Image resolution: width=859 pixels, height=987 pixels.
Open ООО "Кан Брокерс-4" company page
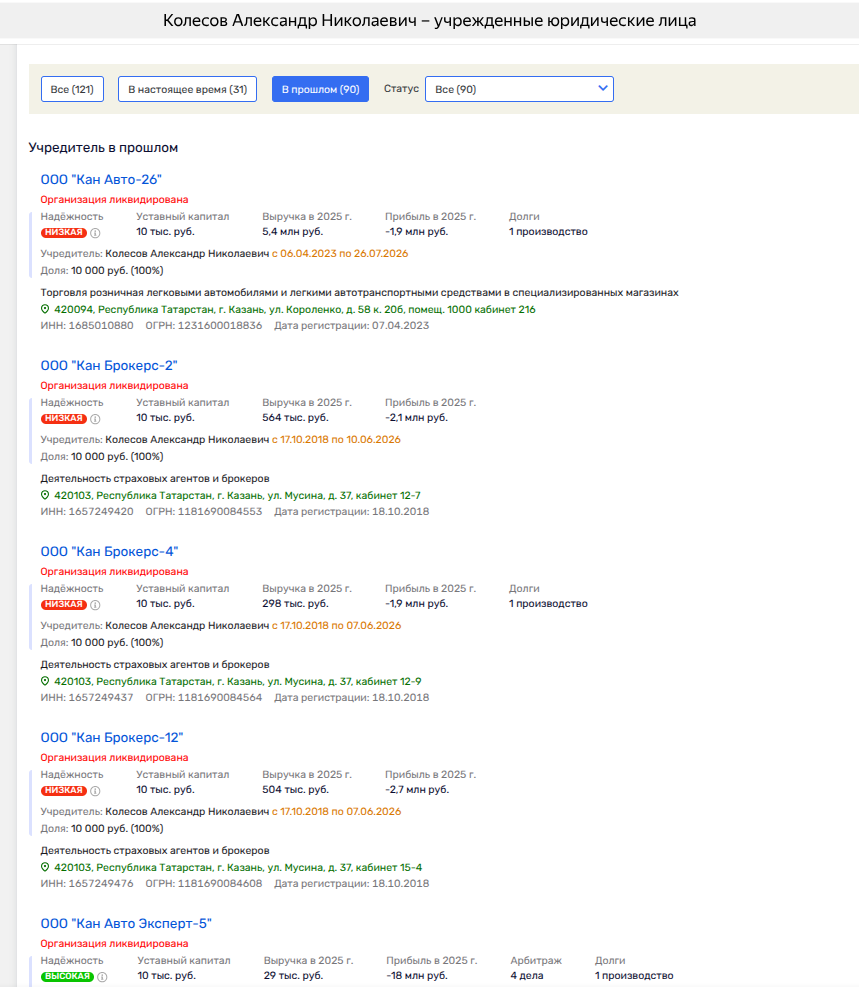[x=109, y=551]
